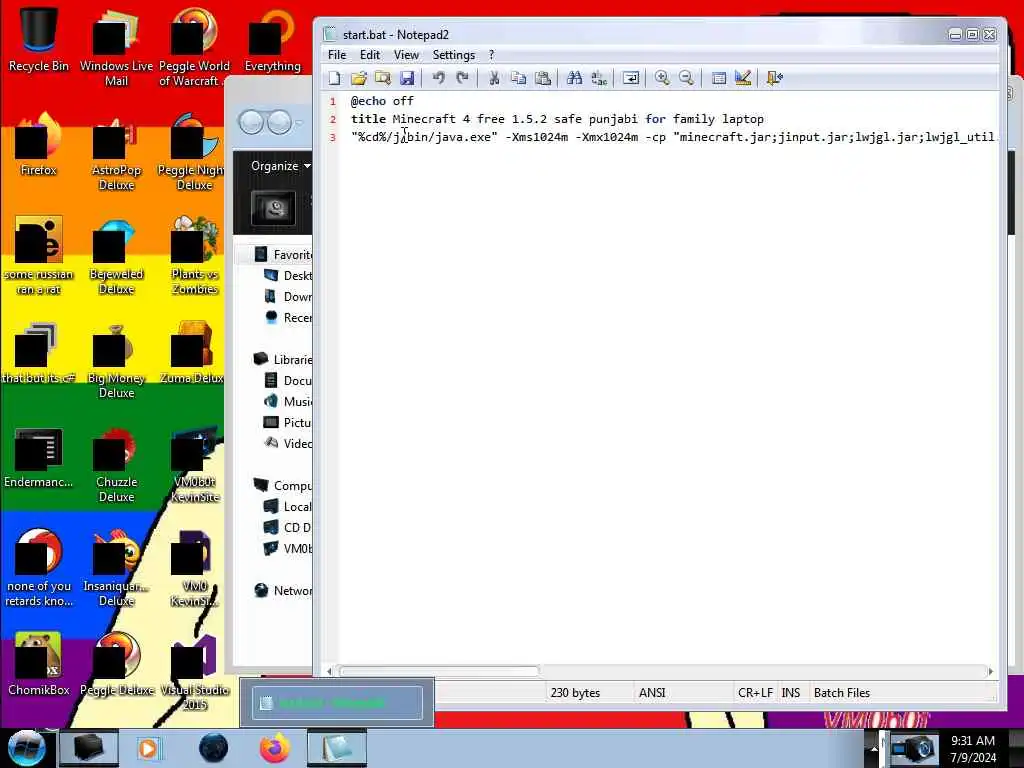Screen dimensions: 1024x768
Task: Open Find with binoculars icon
Action: pos(575,78)
